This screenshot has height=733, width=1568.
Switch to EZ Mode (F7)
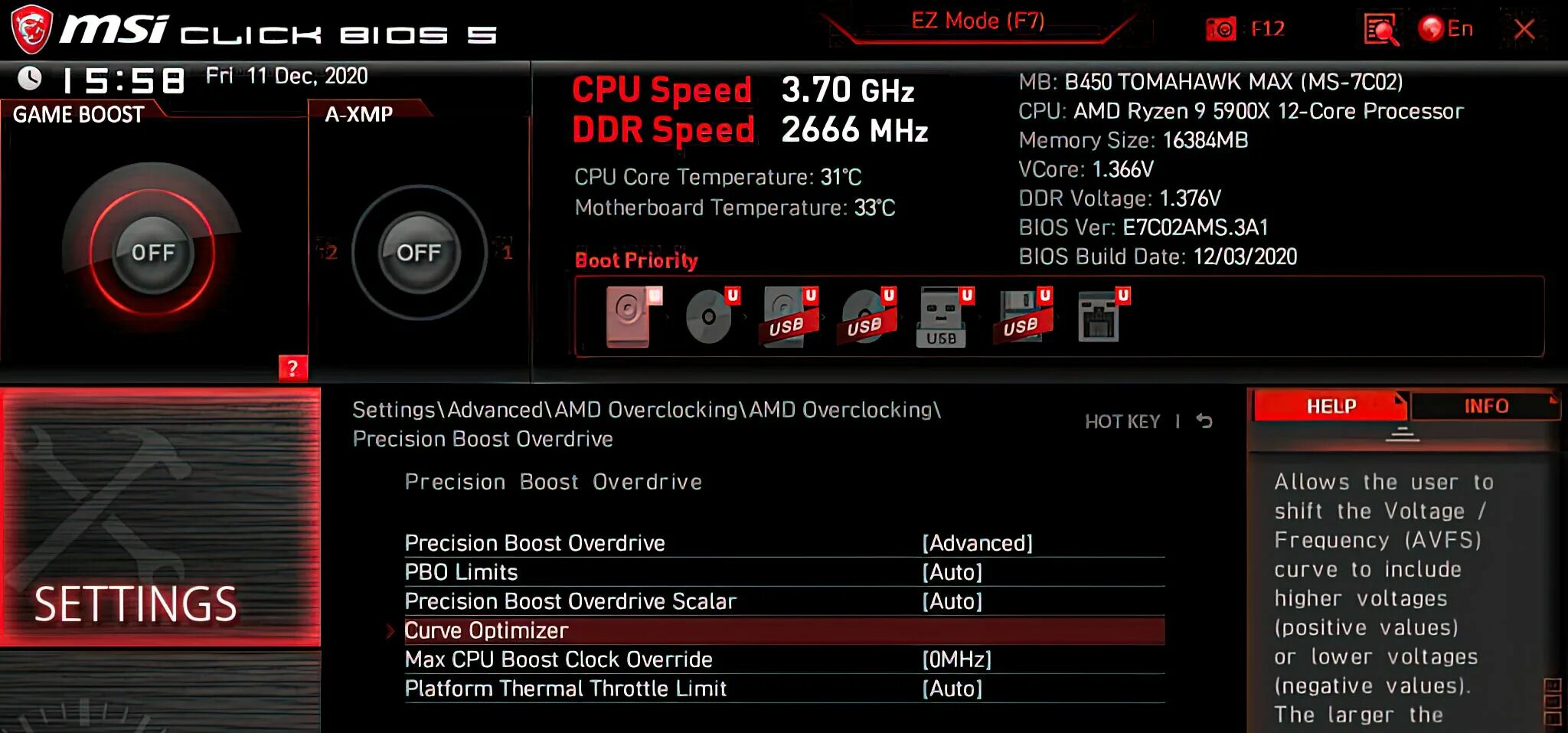coord(978,21)
